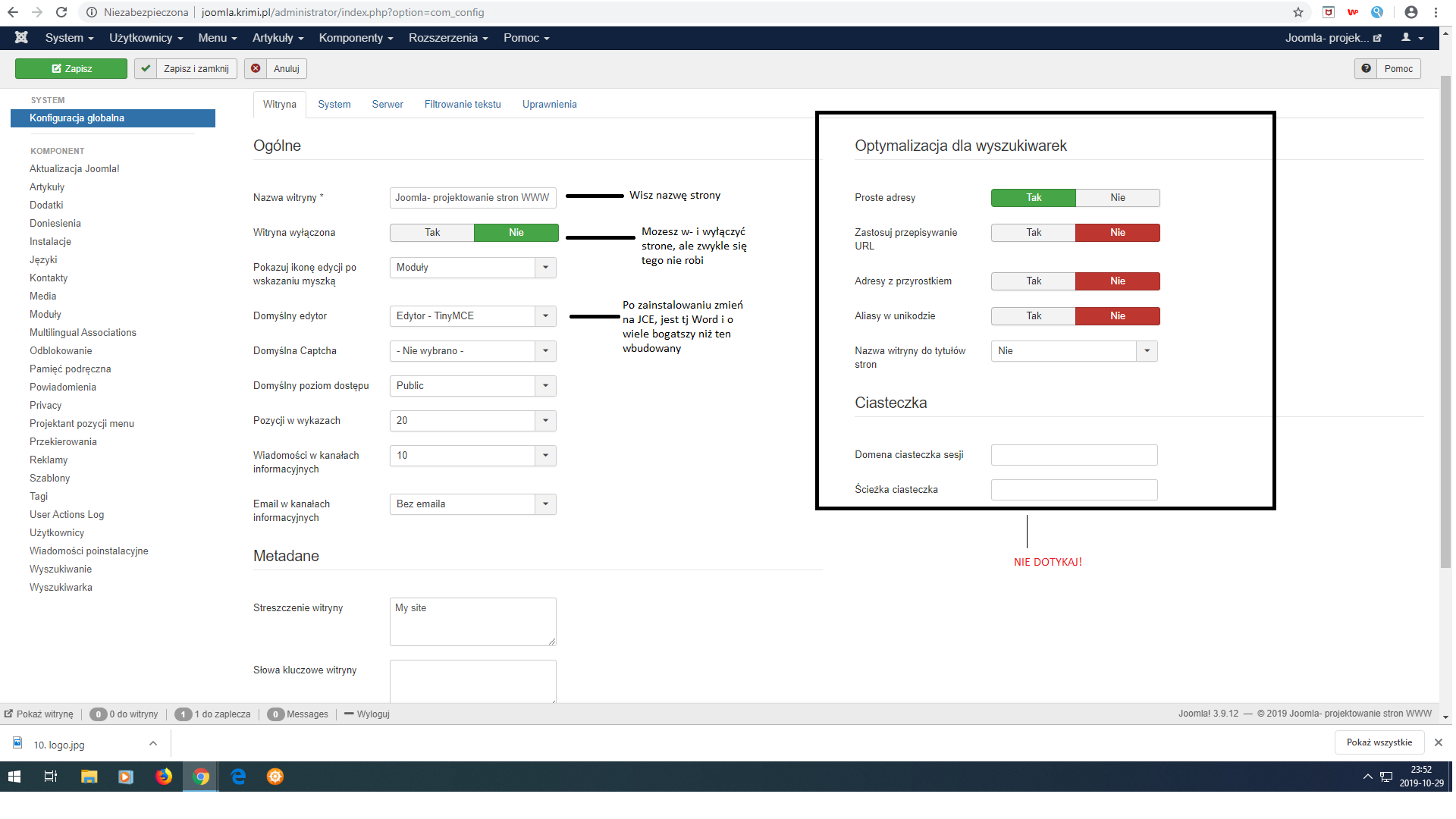The height and width of the screenshot is (819, 1456).
Task: Click the Joomla logo icon
Action: 21,38
